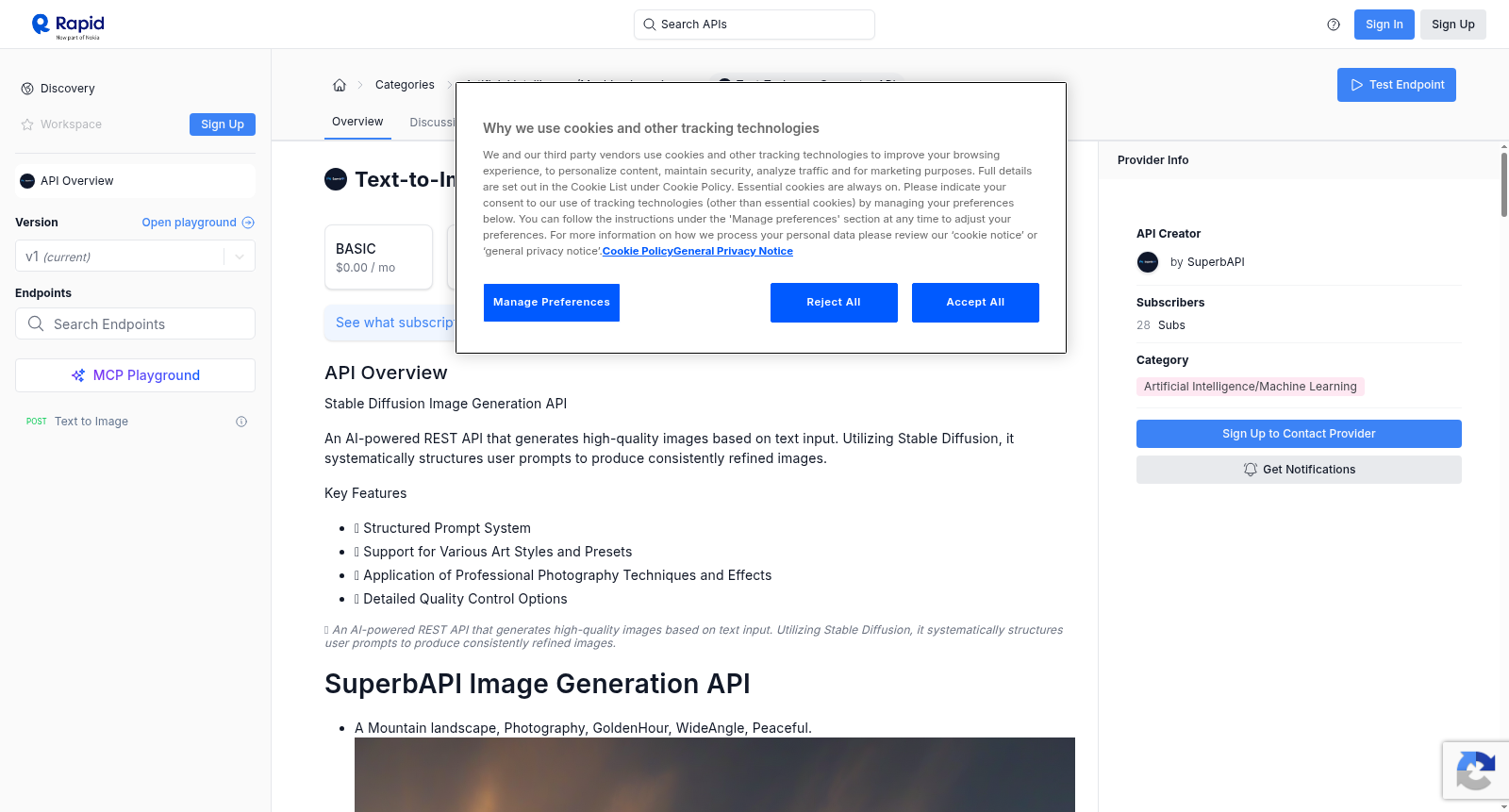This screenshot has width=1509, height=812.
Task: Click the version dropdown chevron arrow
Action: (240, 257)
